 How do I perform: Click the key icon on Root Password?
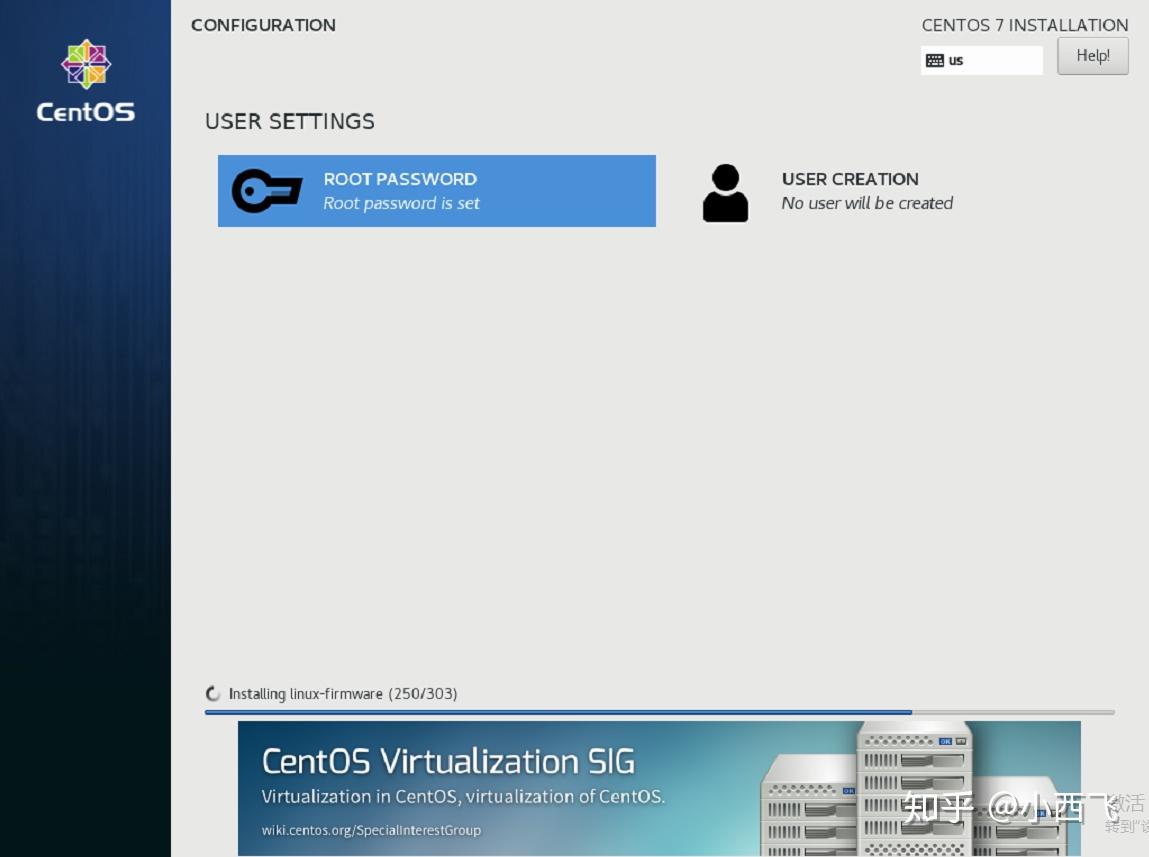click(264, 190)
